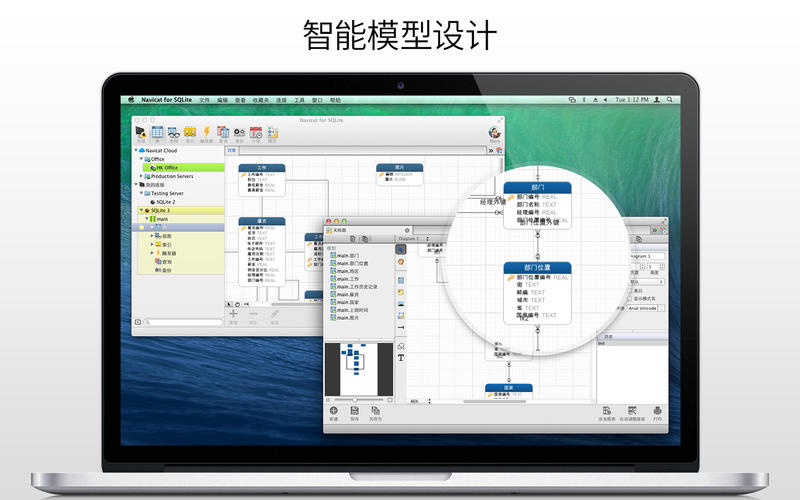This screenshot has width=800, height=500.
Task: Collapse the Navicat Cloud tree node
Action: point(136,151)
